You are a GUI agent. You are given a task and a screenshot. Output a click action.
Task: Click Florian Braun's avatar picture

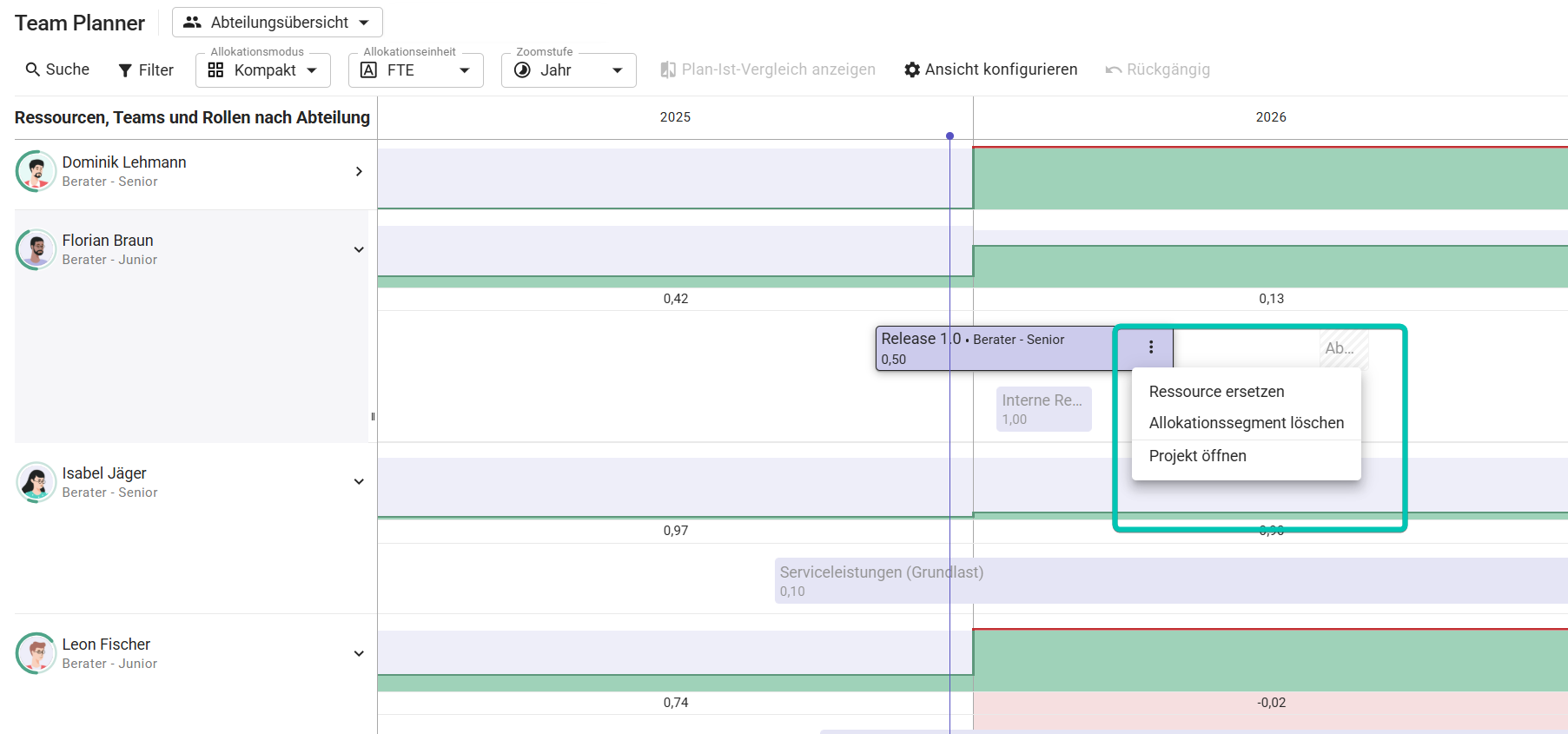point(36,249)
